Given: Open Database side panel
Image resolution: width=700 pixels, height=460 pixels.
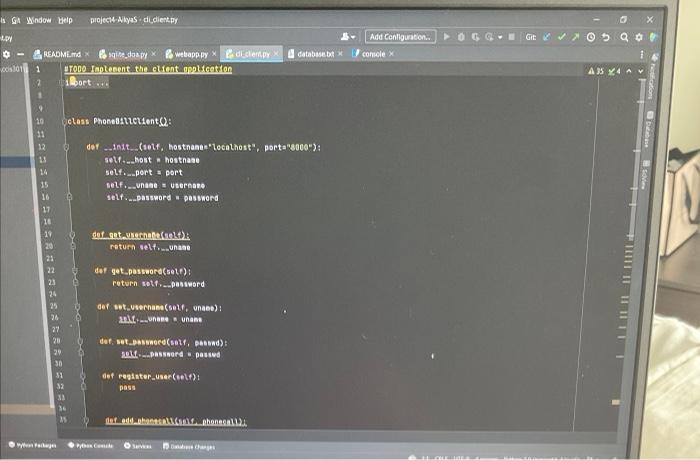Looking at the screenshot, I should 647,129.
